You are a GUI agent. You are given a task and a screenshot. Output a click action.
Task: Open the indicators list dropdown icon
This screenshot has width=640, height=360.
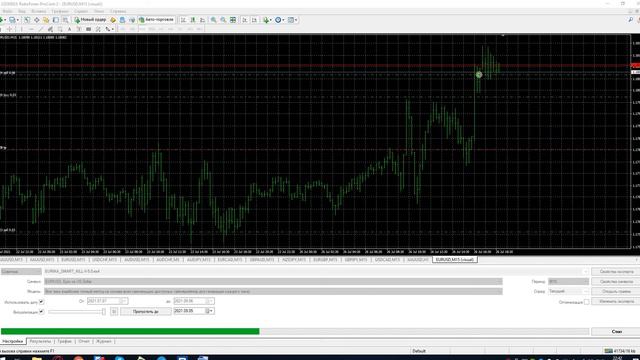point(267,20)
